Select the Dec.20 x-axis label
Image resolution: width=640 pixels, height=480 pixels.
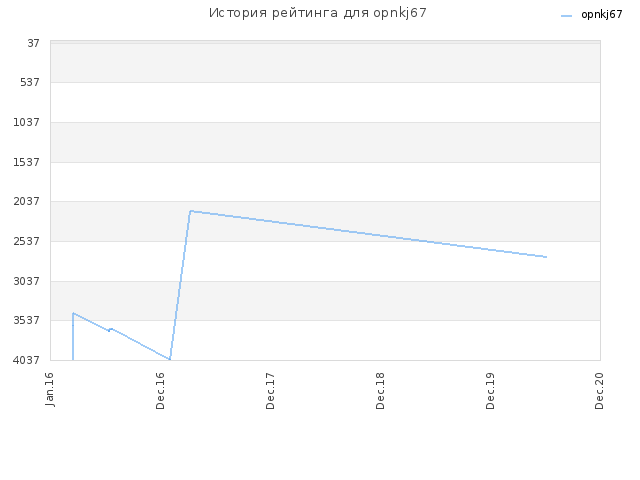point(599,391)
